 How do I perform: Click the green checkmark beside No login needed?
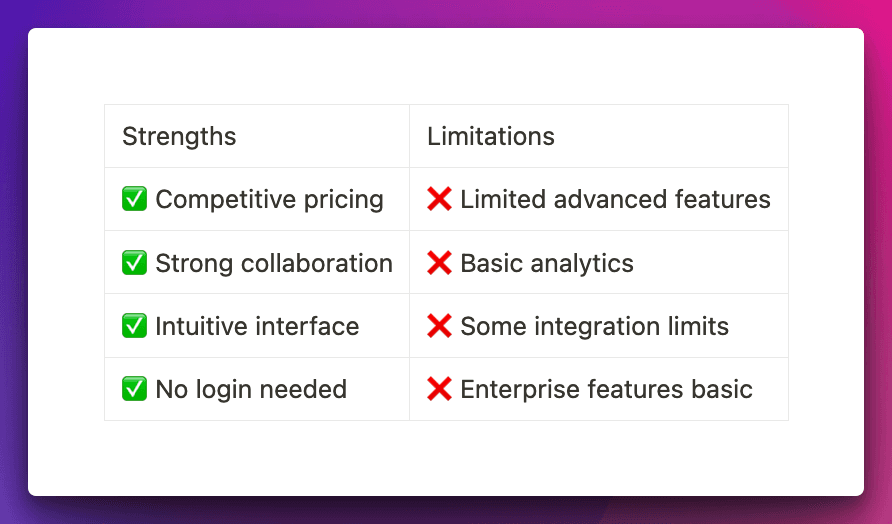pos(134,389)
